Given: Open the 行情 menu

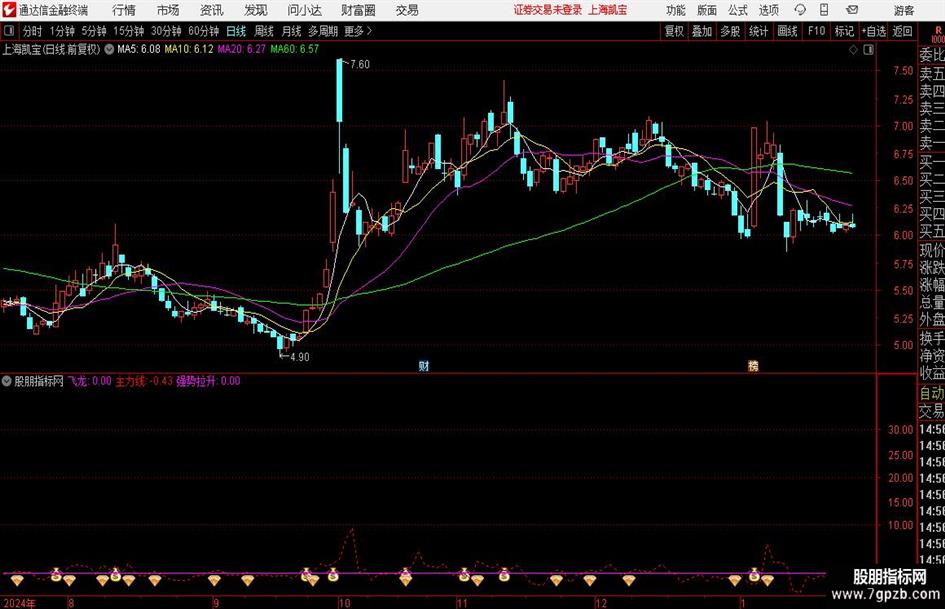Looking at the screenshot, I should pos(124,10).
